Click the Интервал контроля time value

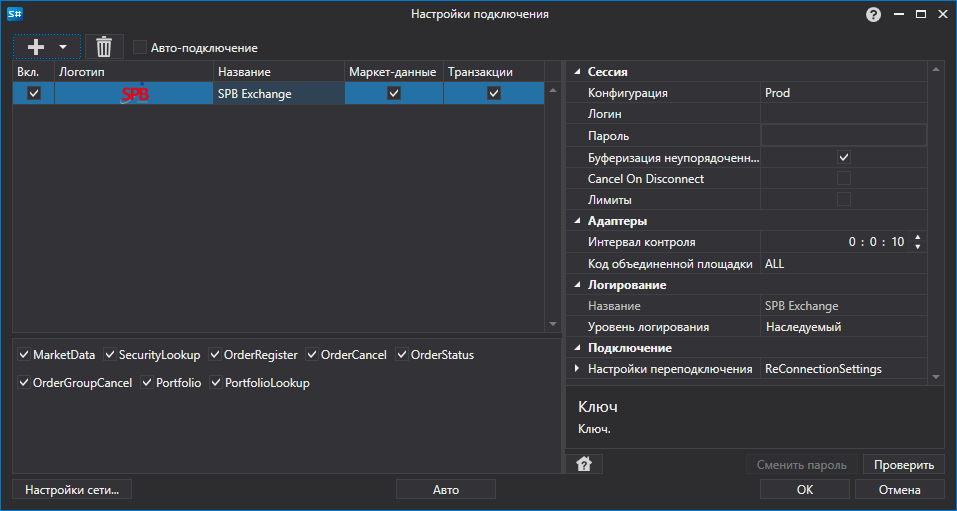pos(876,242)
